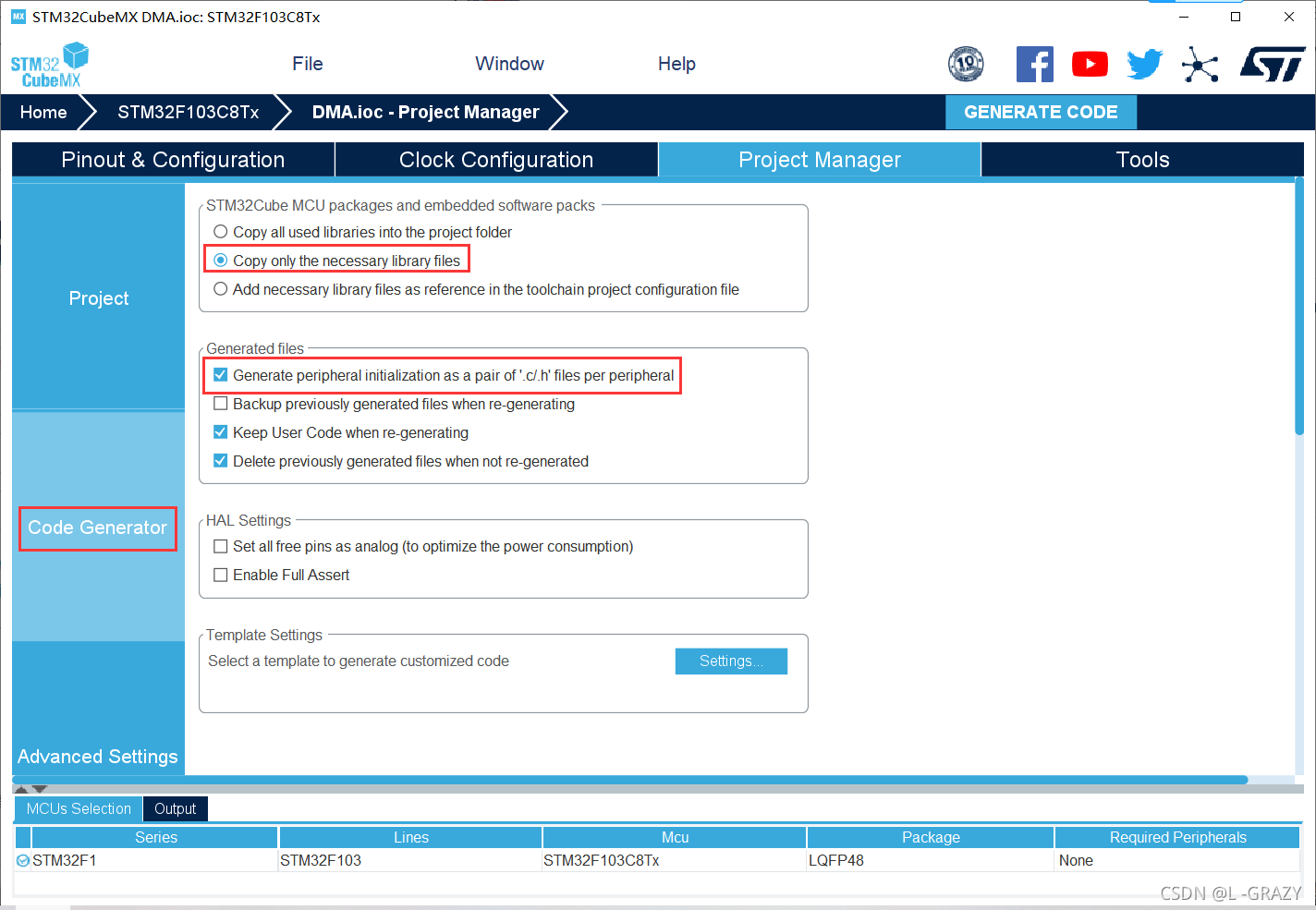Enable Set all free pins as analog
The height and width of the screenshot is (910, 1316).
pyautogui.click(x=221, y=546)
